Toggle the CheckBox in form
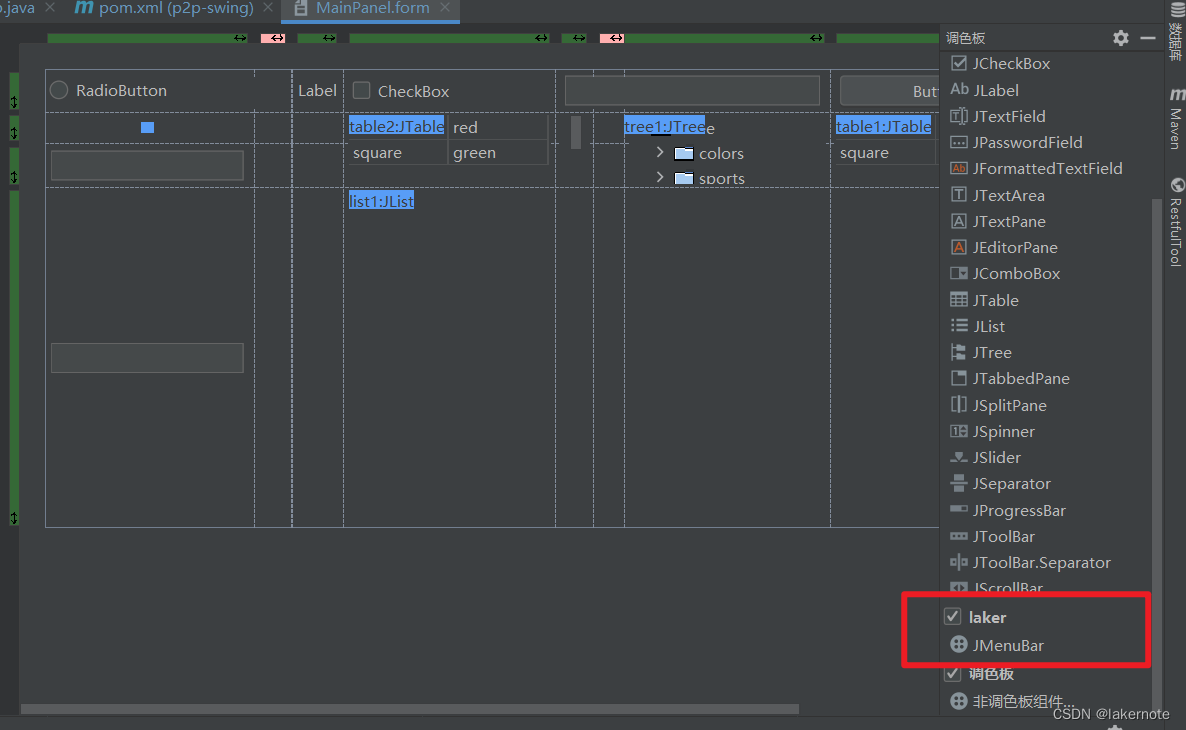Viewport: 1186px width, 730px height. (x=362, y=91)
